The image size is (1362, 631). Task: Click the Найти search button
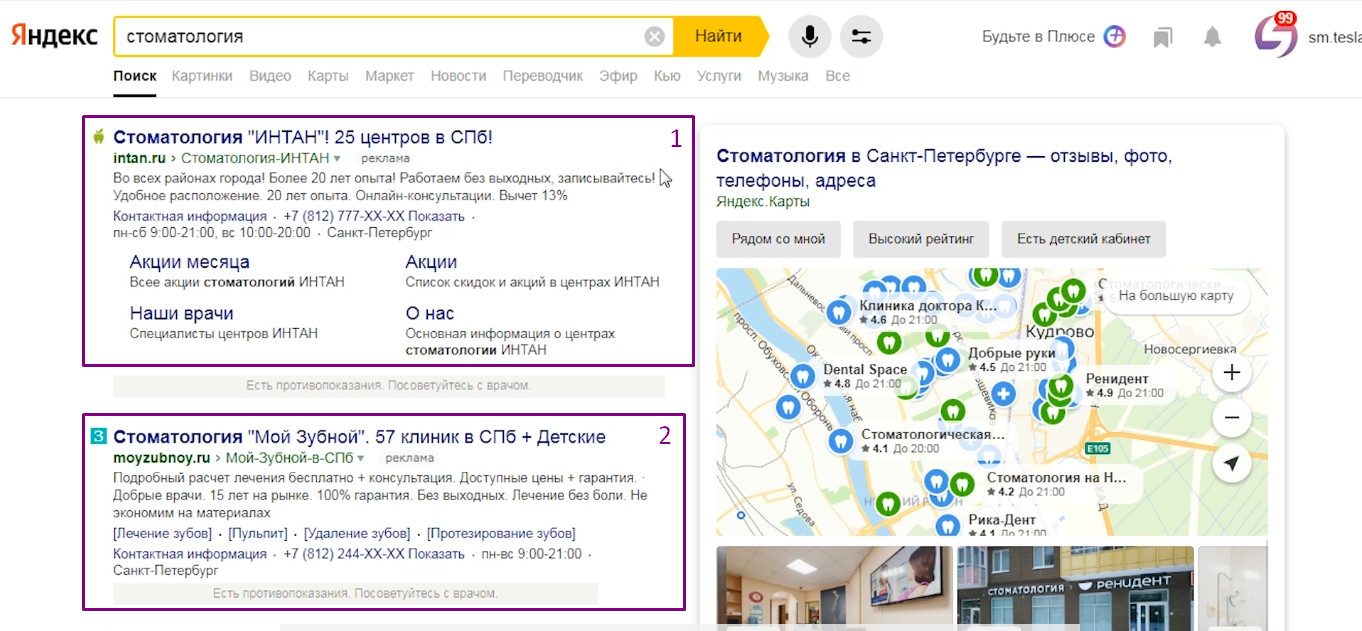[x=718, y=37]
